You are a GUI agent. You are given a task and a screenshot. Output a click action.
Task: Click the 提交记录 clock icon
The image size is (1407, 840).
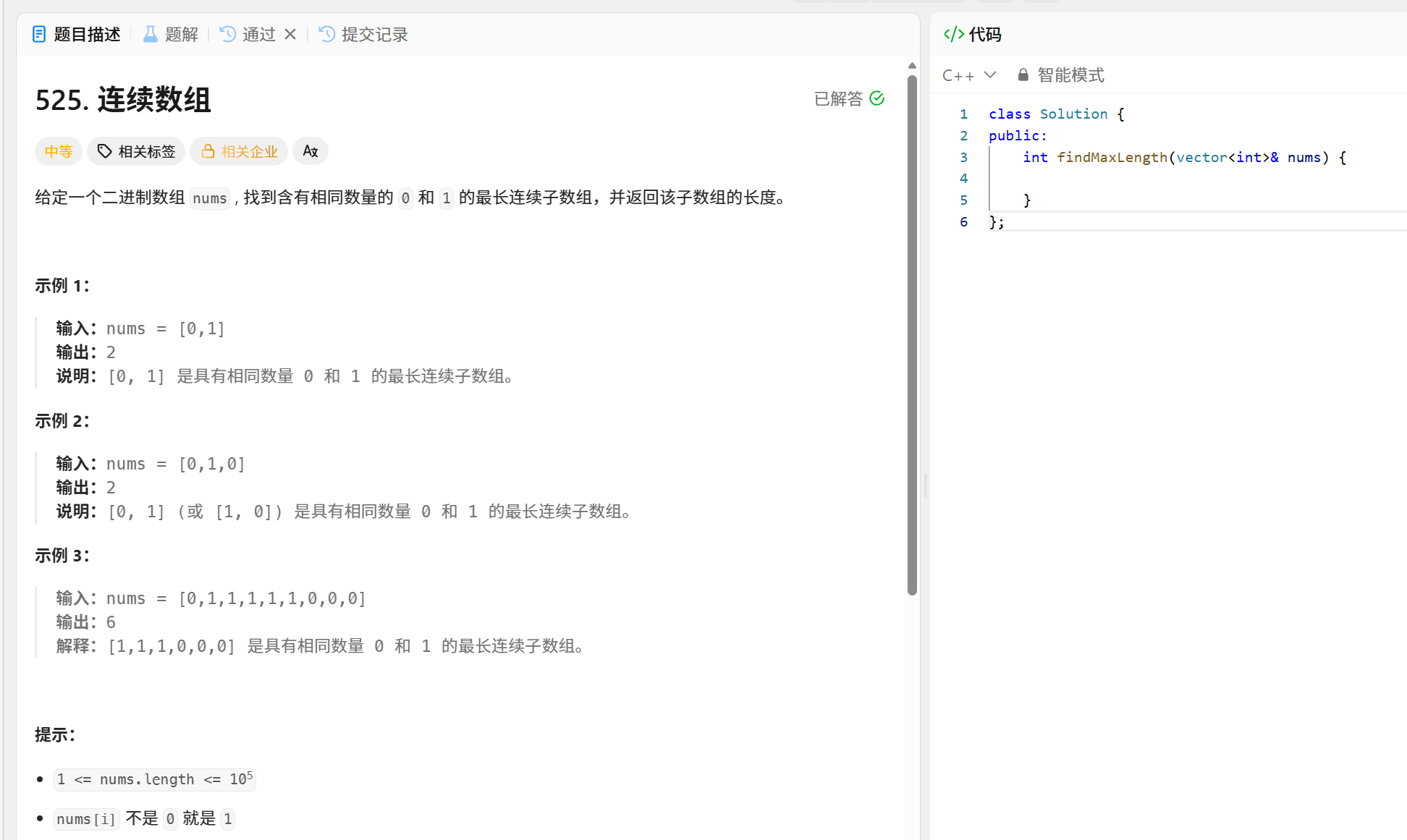pyautogui.click(x=327, y=35)
